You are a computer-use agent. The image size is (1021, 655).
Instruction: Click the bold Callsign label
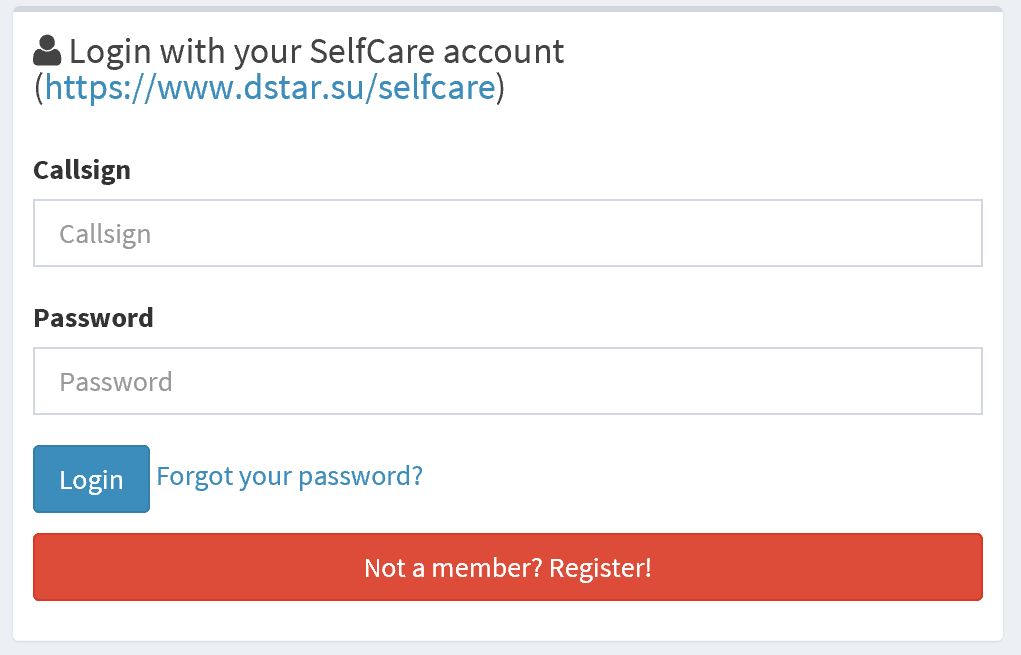coord(82,171)
